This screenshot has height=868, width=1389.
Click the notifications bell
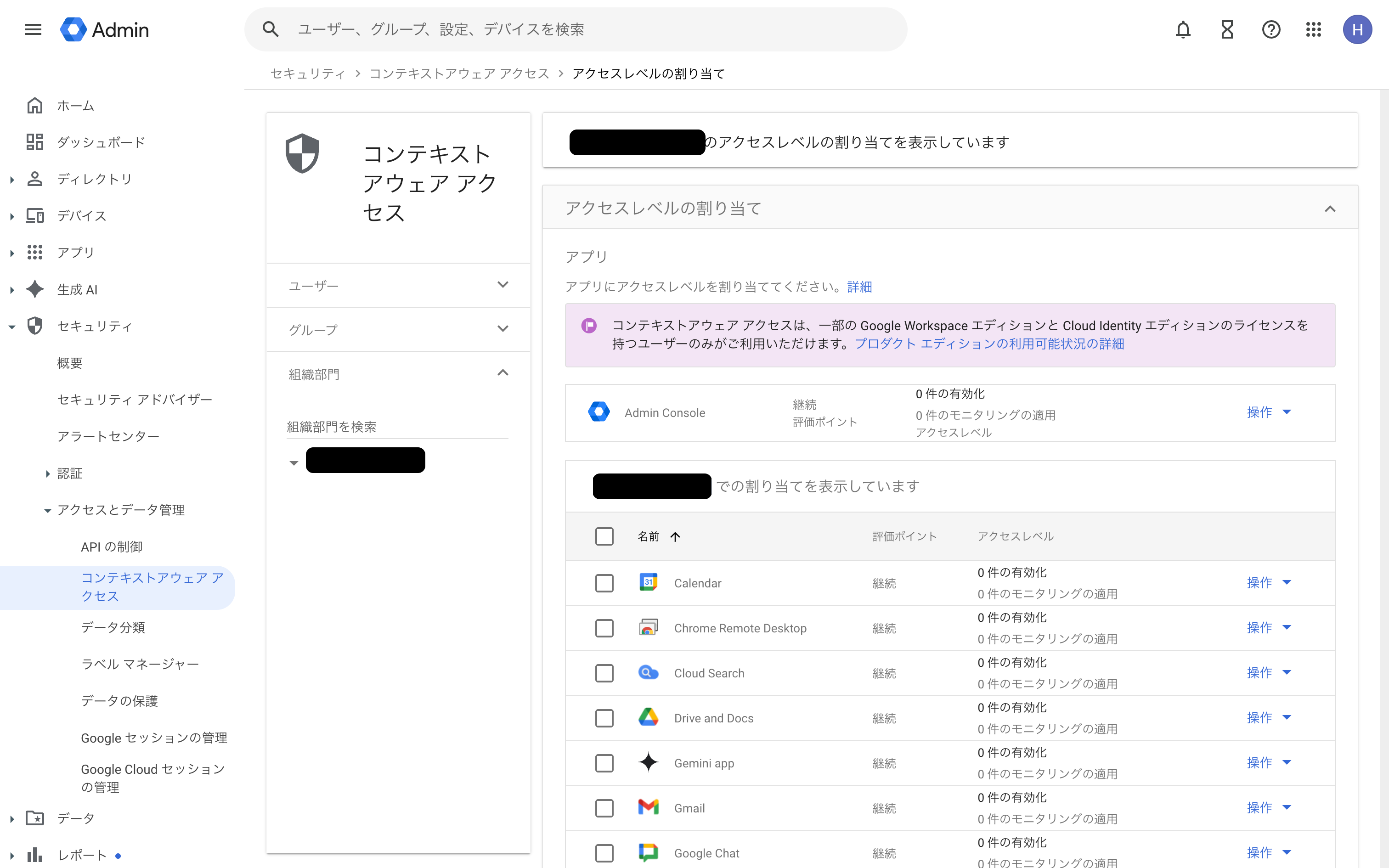click(x=1183, y=29)
